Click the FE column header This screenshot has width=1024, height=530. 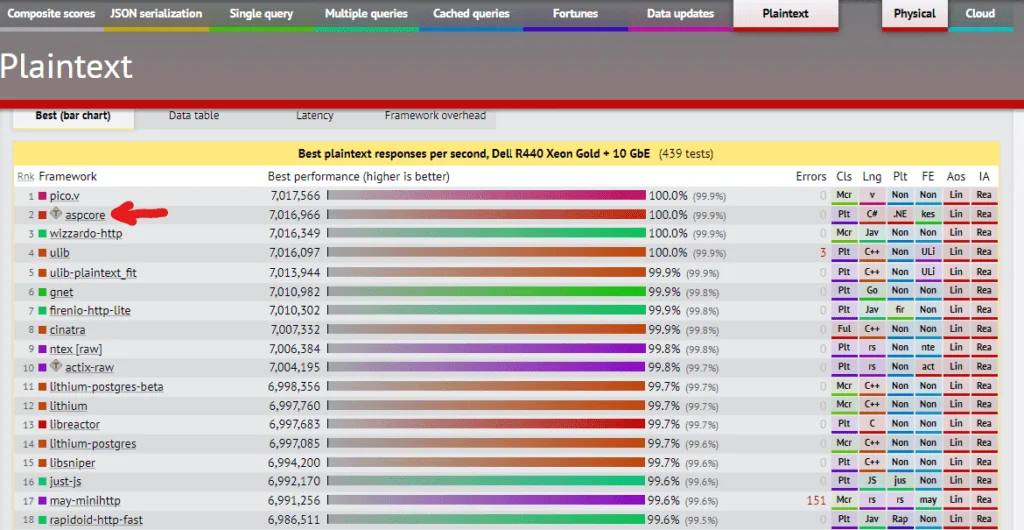point(928,176)
